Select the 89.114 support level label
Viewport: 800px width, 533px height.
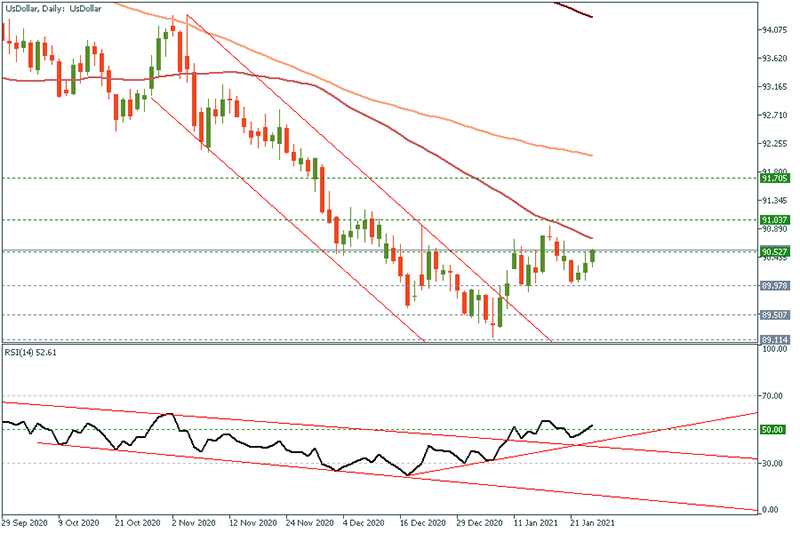[774, 340]
